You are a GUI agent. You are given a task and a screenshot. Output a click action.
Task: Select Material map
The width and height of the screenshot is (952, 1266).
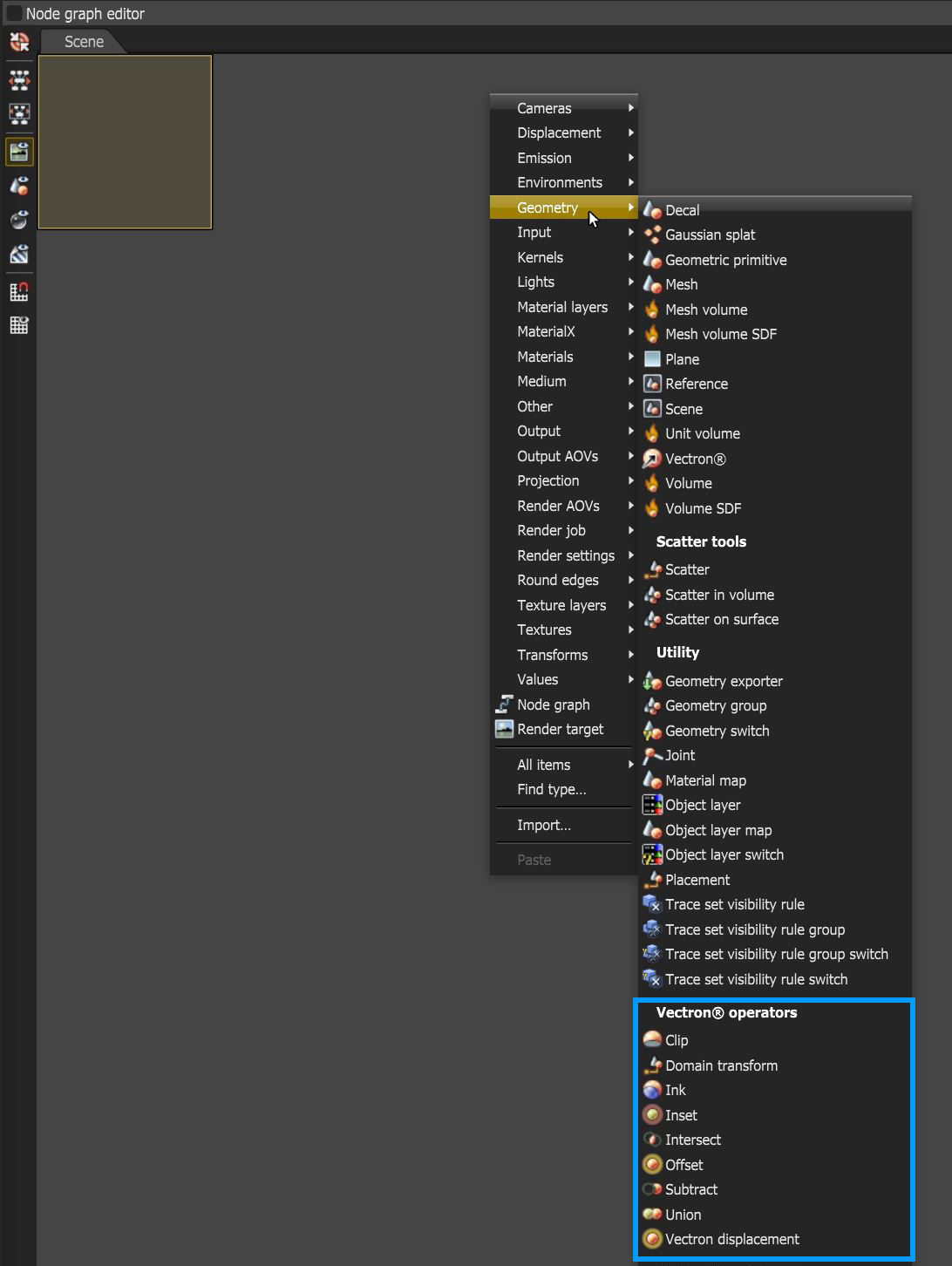click(x=775, y=780)
